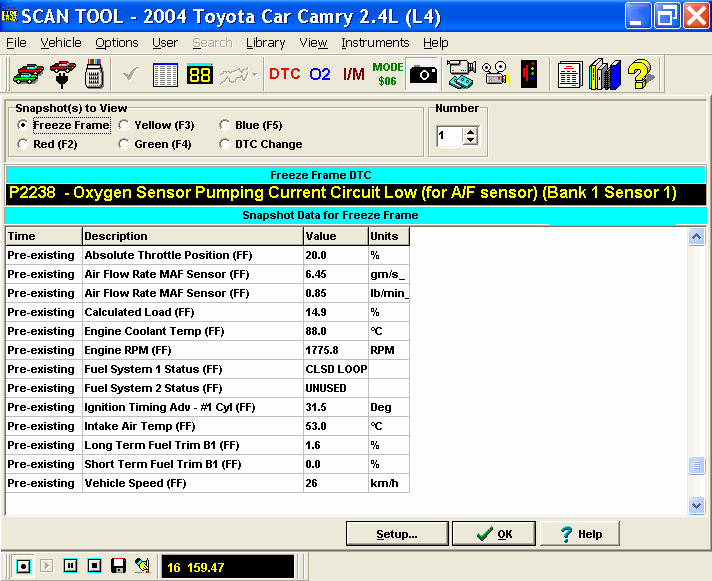Open Mode $06 test results
This screenshot has width=712, height=581.
click(x=388, y=74)
